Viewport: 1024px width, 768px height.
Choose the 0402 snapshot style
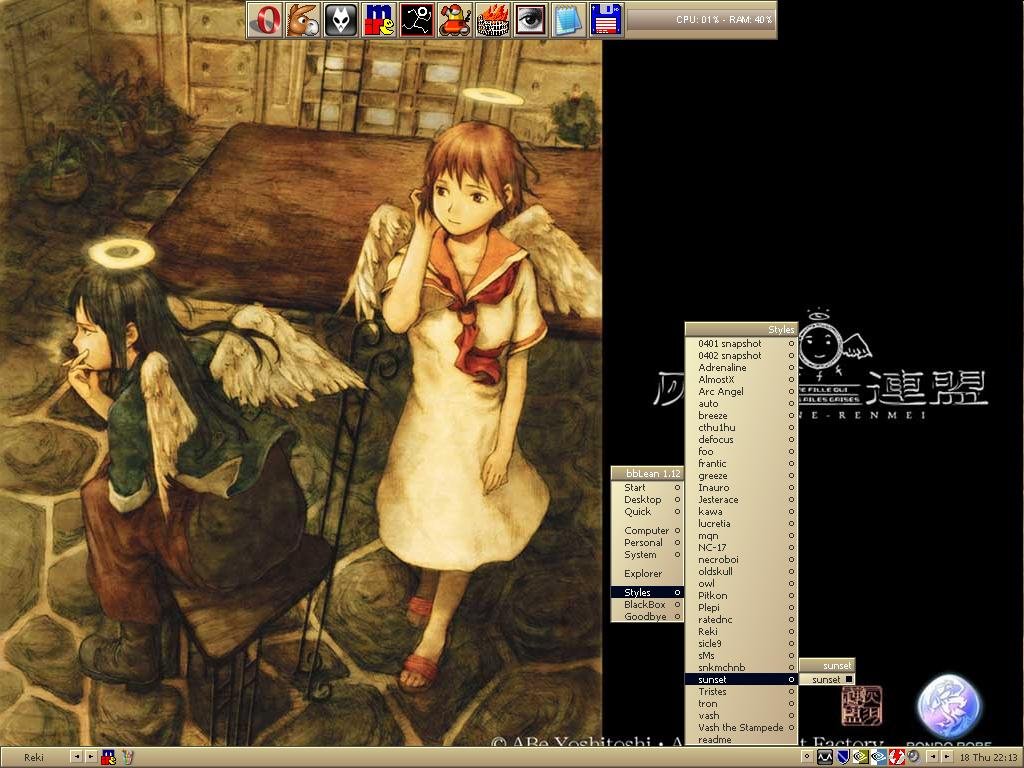click(741, 355)
